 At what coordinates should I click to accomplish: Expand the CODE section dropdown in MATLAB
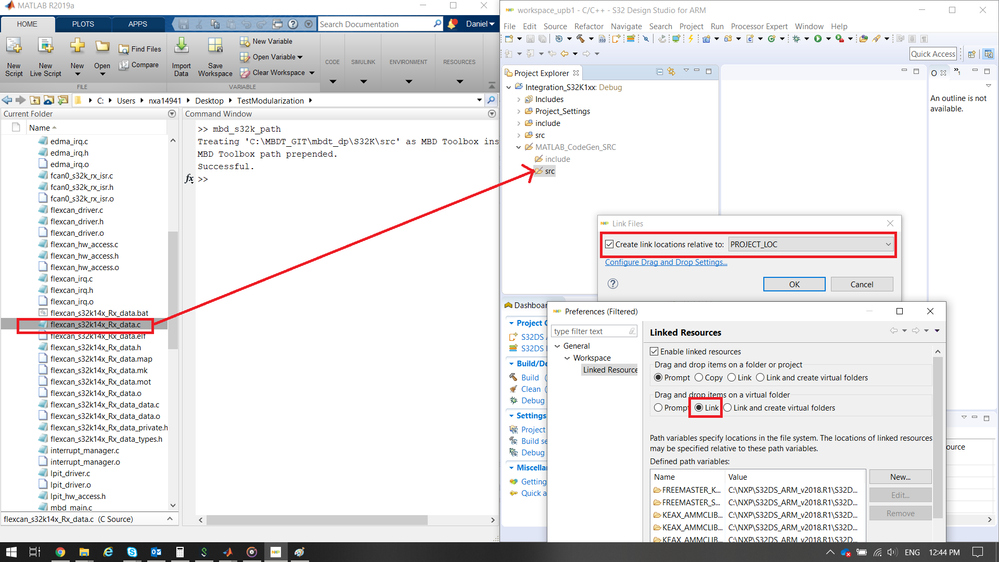point(333,81)
